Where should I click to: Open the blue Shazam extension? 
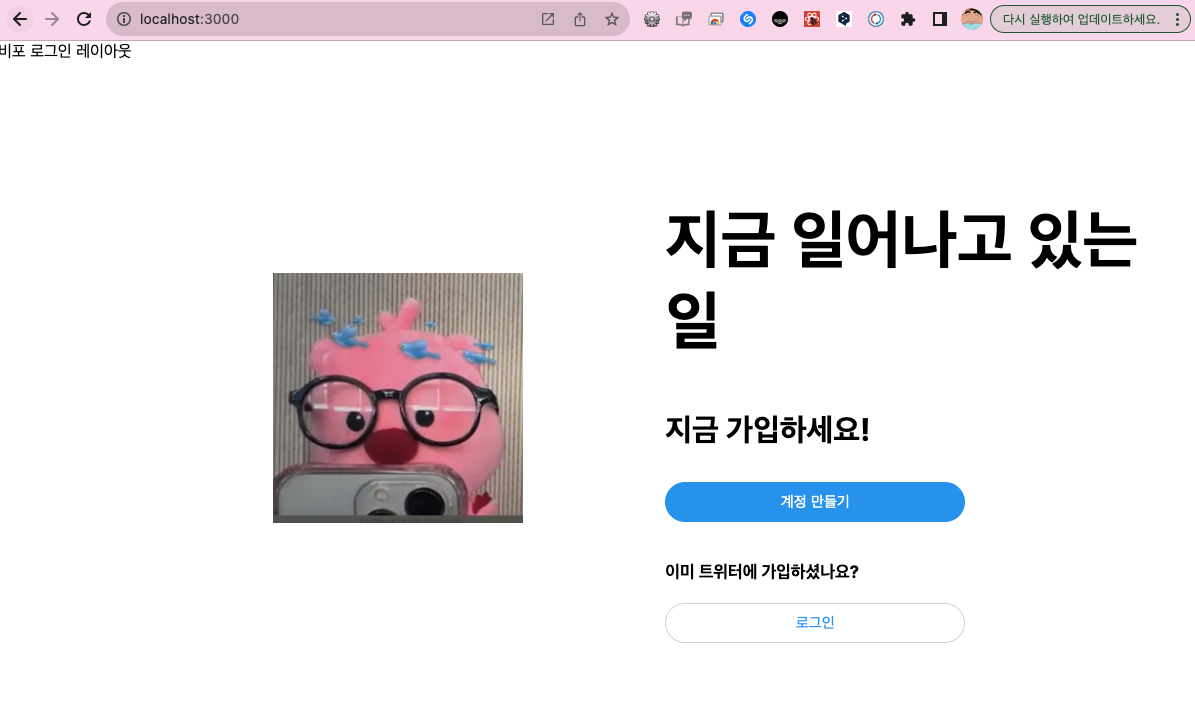[x=748, y=19]
